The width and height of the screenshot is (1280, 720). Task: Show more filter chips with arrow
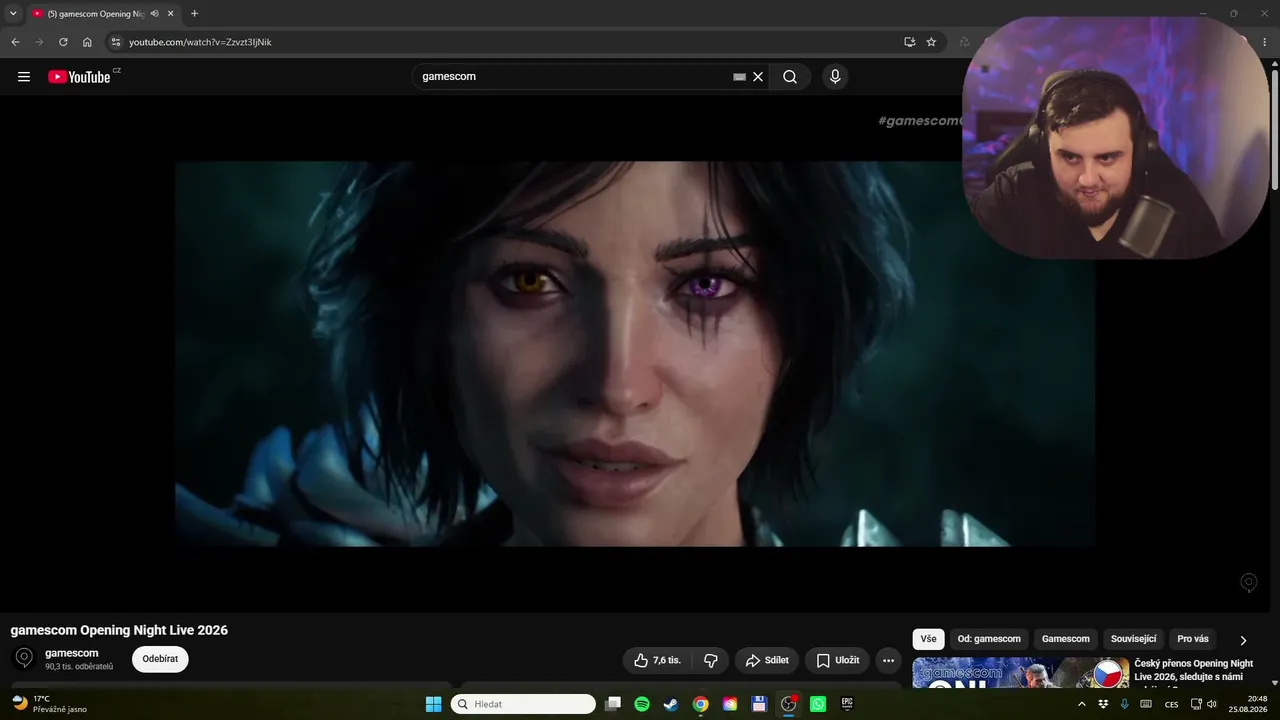1243,640
